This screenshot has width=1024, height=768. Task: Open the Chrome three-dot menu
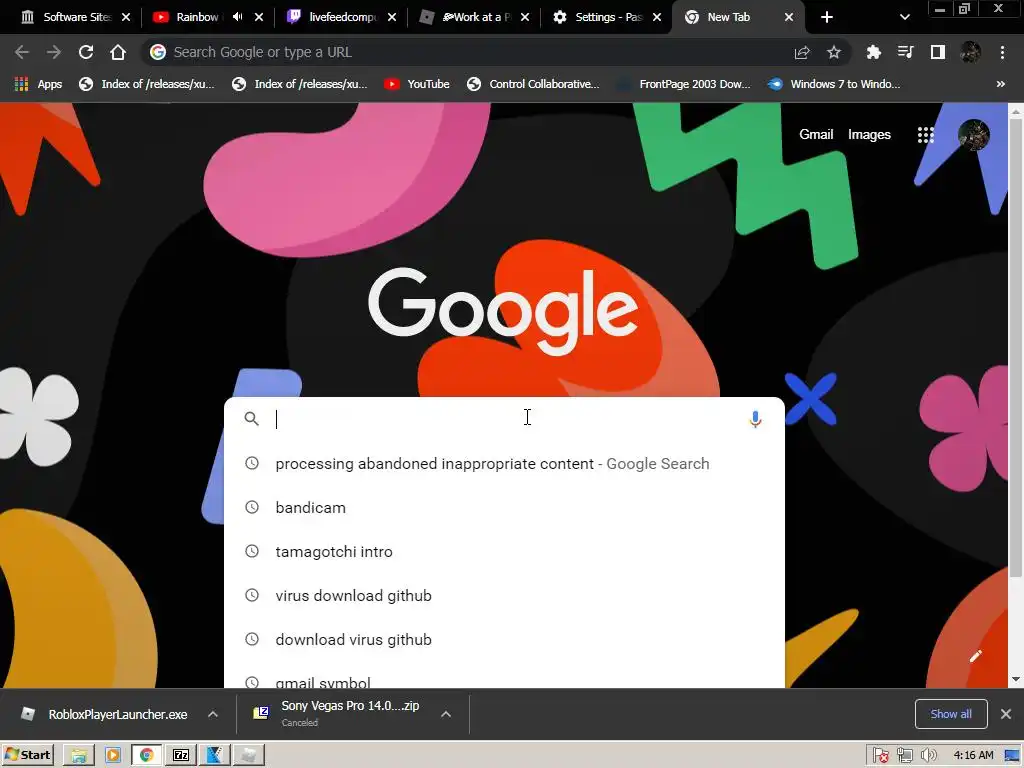coord(1002,52)
